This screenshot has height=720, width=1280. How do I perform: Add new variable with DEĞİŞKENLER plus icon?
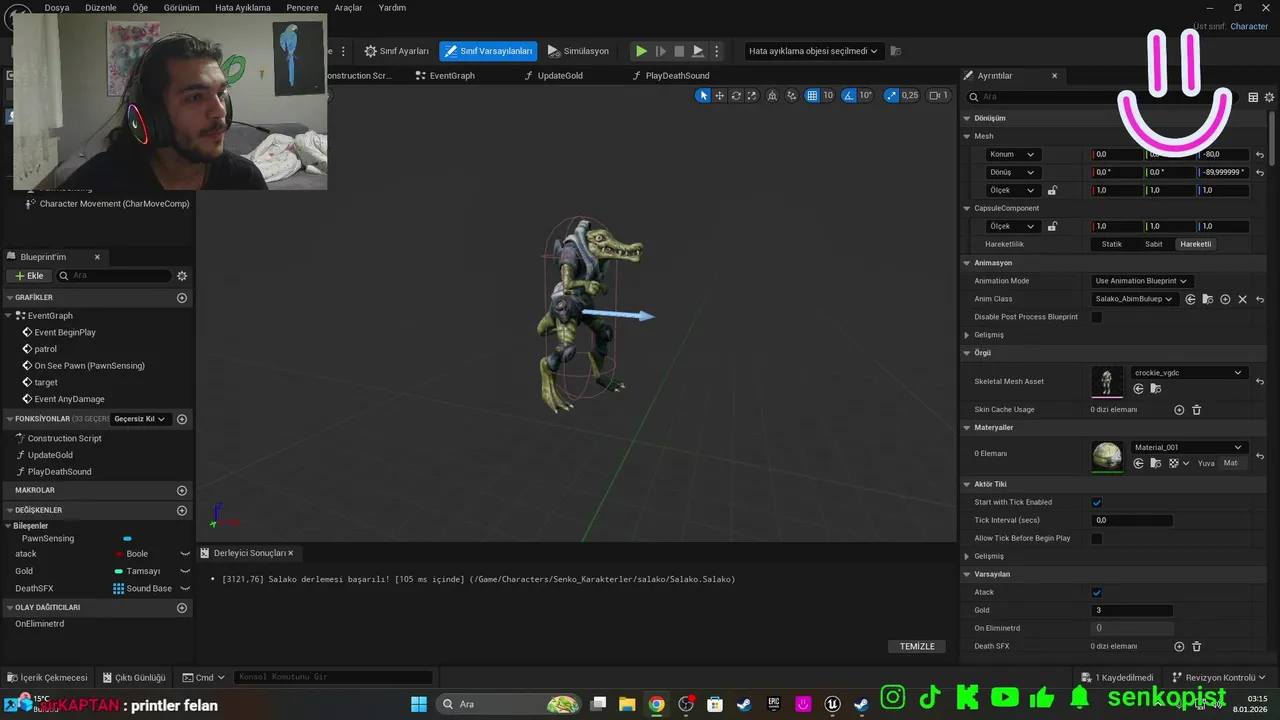182,510
